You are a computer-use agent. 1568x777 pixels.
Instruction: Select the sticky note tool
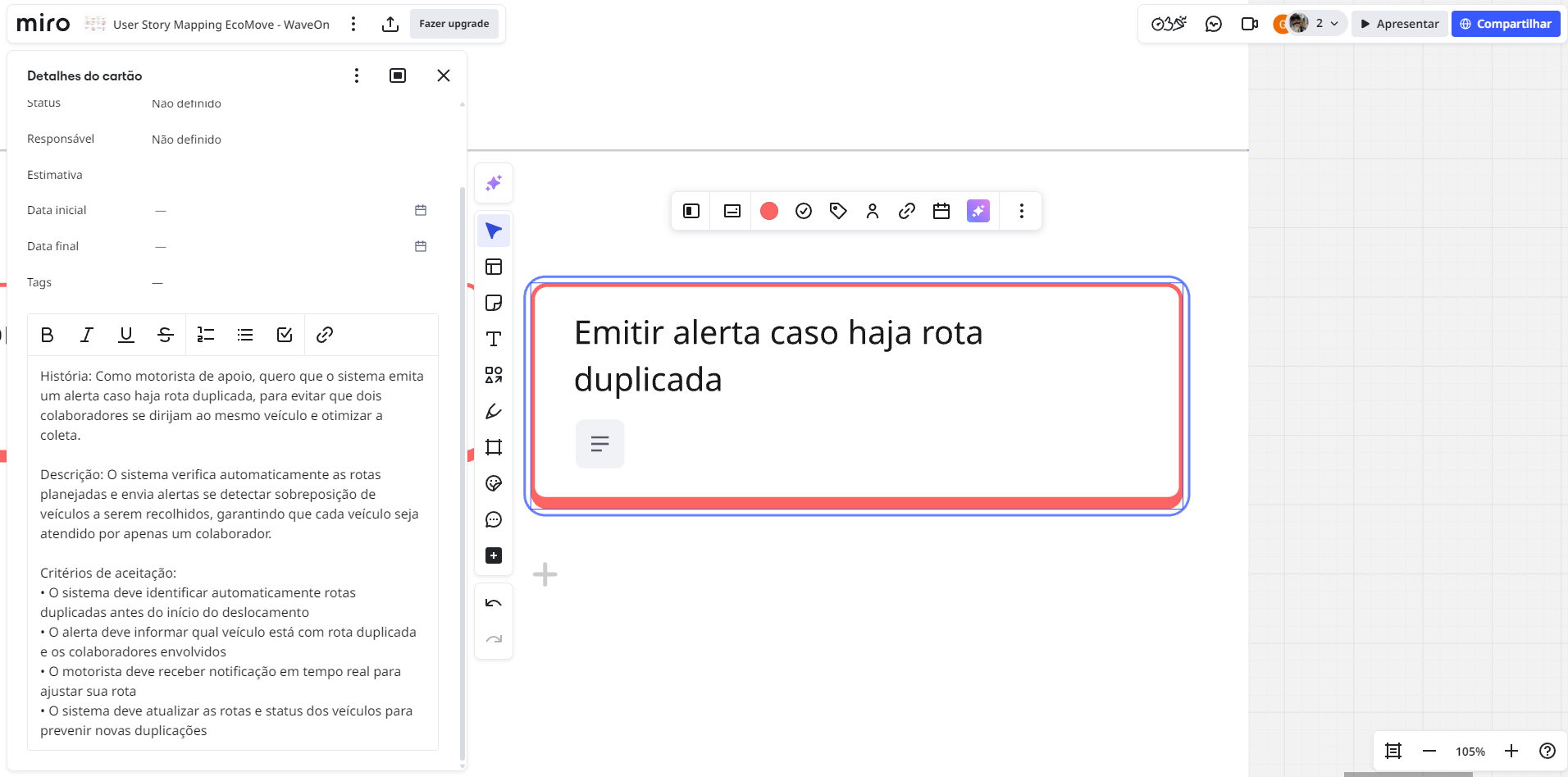[x=494, y=304]
